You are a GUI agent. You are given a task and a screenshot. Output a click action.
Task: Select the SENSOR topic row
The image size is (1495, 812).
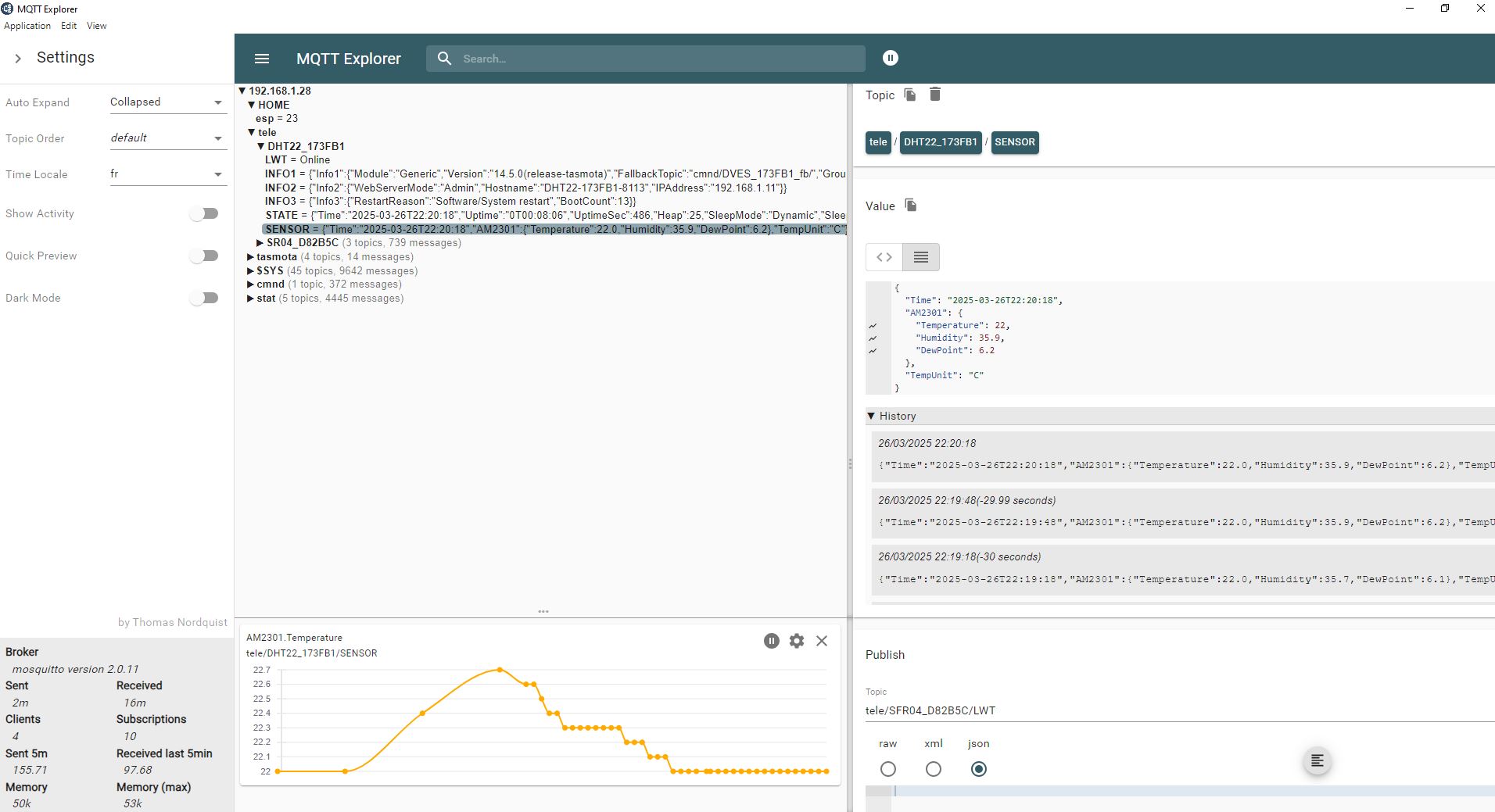(554, 229)
